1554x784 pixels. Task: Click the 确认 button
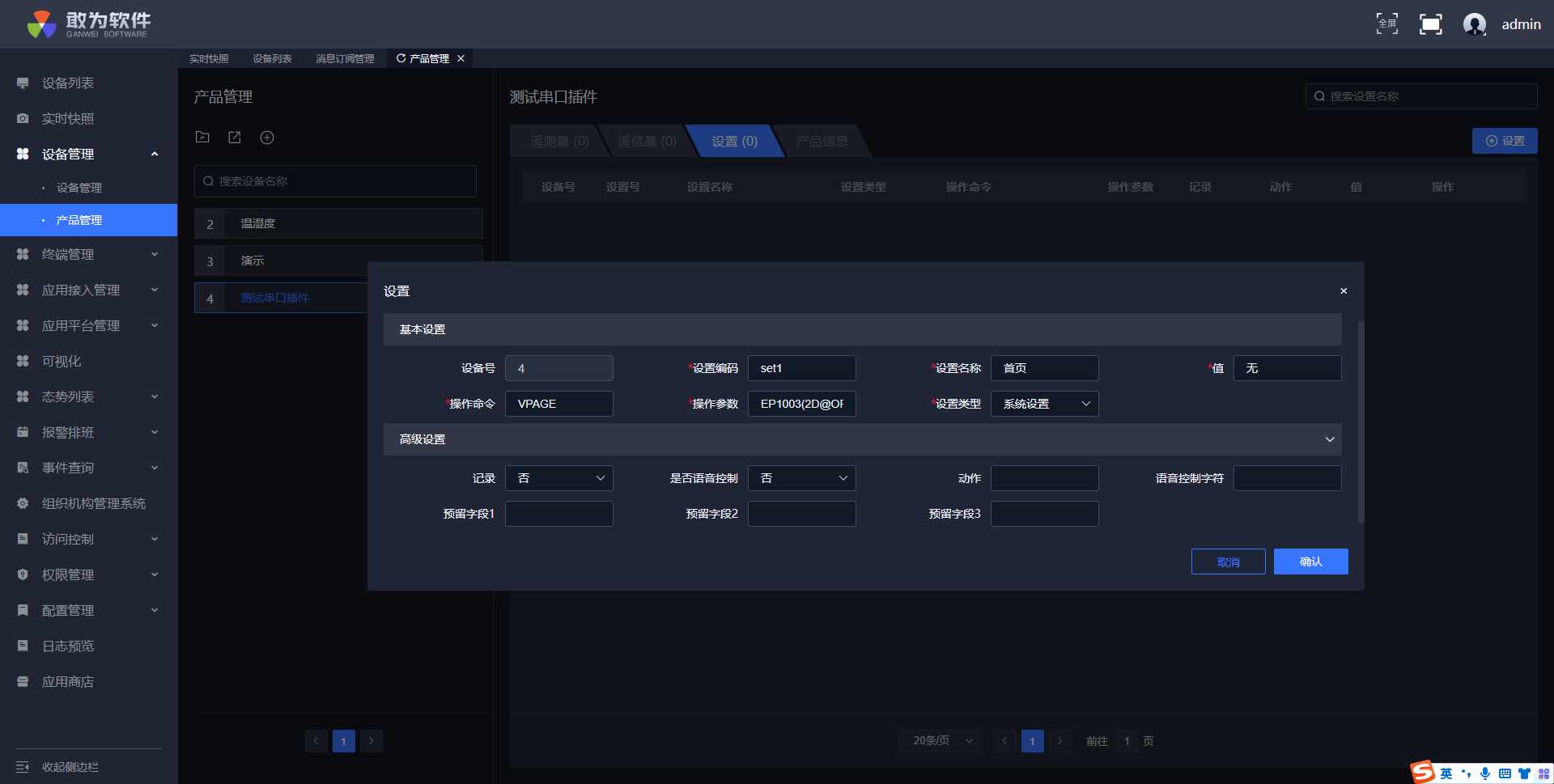click(1310, 562)
